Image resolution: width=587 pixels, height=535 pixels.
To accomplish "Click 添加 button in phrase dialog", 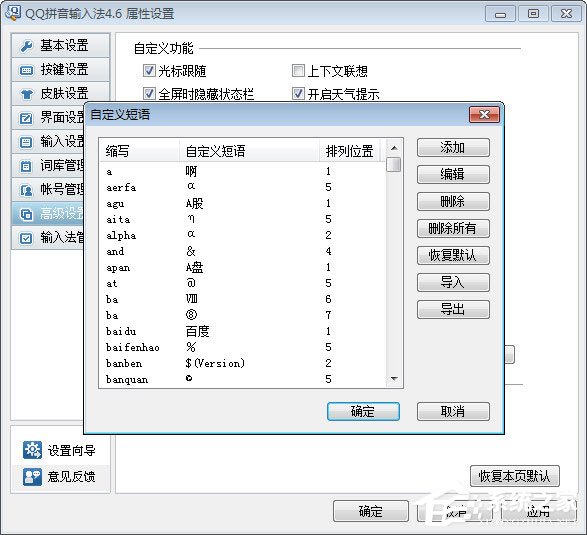I will [453, 148].
